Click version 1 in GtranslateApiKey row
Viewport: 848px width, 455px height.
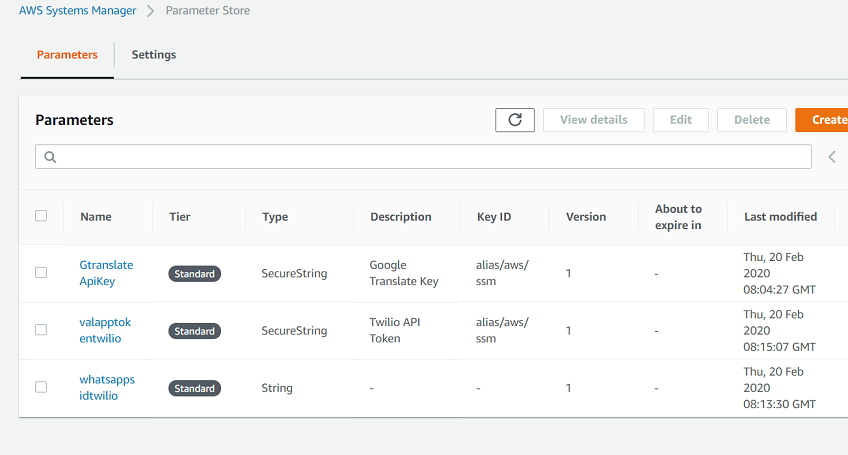pyautogui.click(x=568, y=273)
